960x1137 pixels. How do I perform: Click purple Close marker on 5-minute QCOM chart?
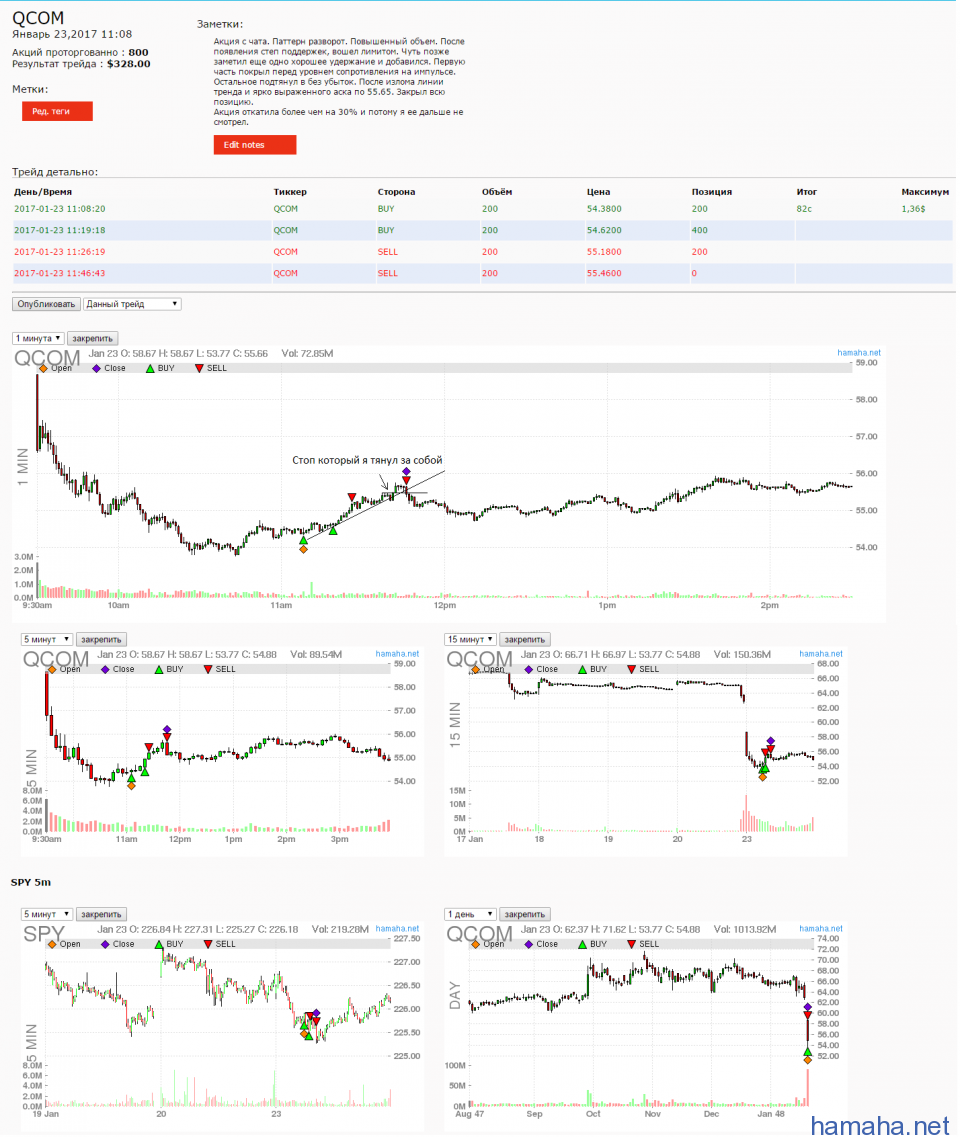pyautogui.click(x=167, y=729)
